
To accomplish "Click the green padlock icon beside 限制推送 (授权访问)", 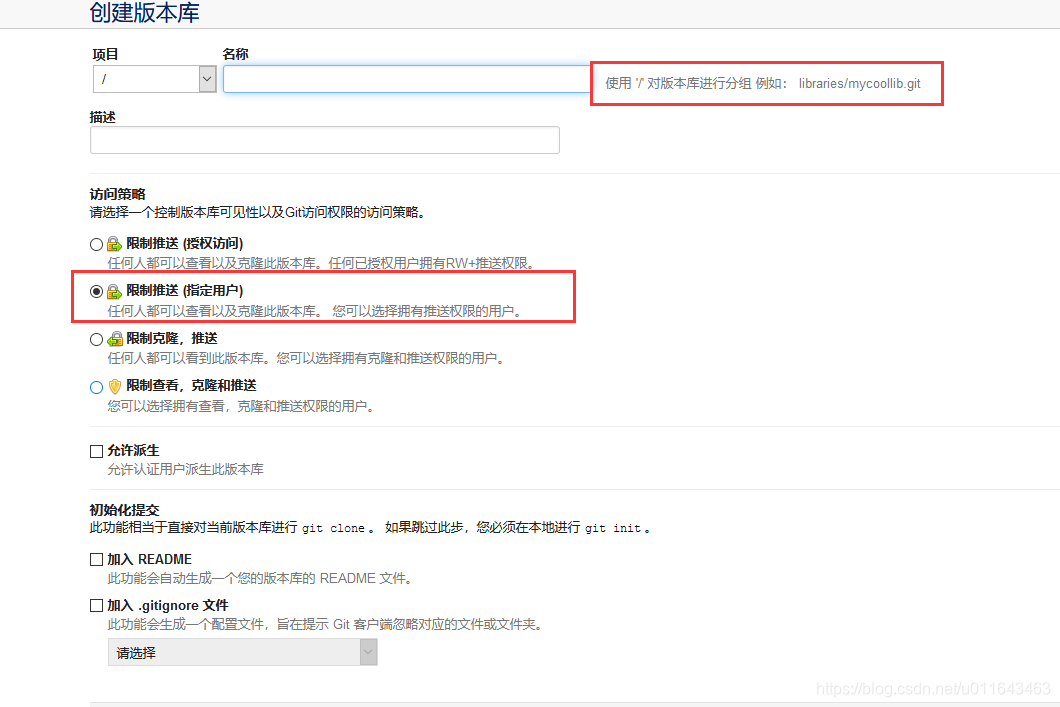I will pyautogui.click(x=114, y=243).
